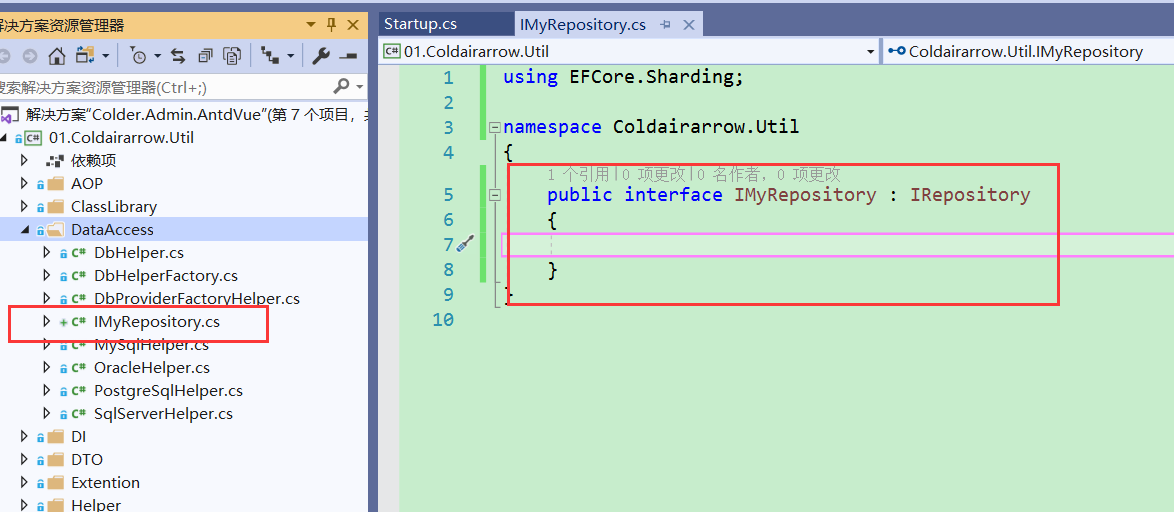The image size is (1174, 512).
Task: Click the '1 个引用' CodeLens link
Action: pyautogui.click(x=579, y=174)
